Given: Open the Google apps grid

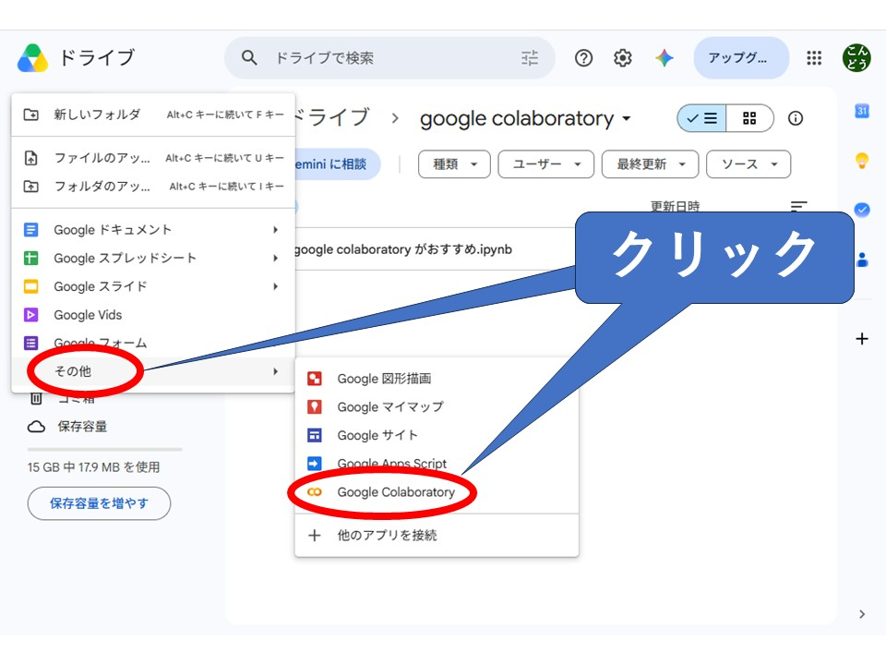Looking at the screenshot, I should 814,58.
